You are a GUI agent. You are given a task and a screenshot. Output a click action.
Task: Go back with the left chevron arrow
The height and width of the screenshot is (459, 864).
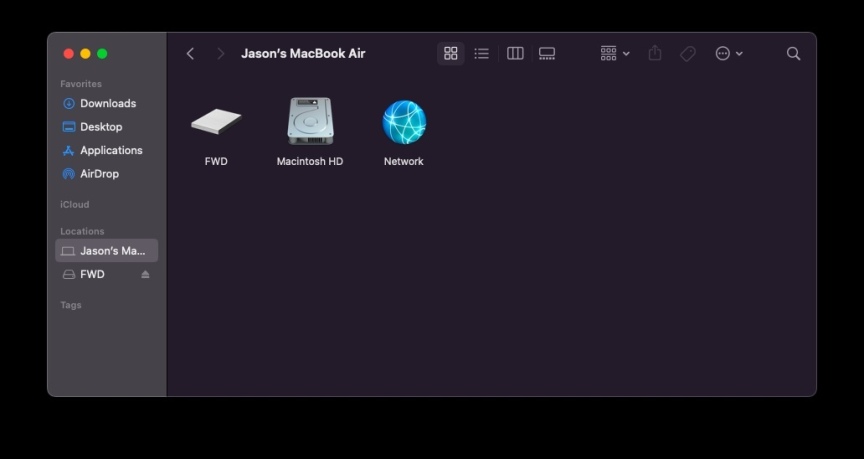(190, 53)
